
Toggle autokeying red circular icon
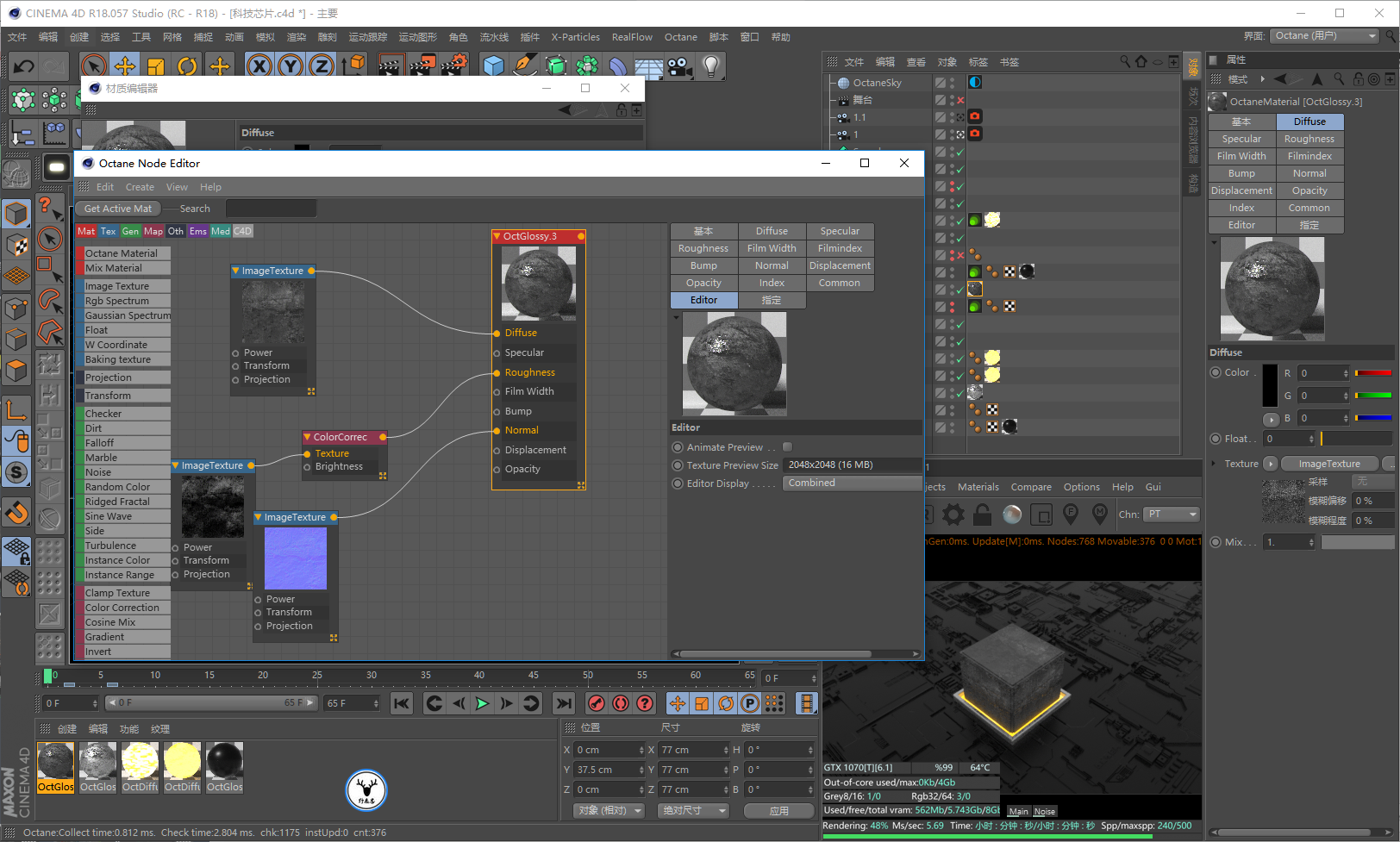coord(620,704)
